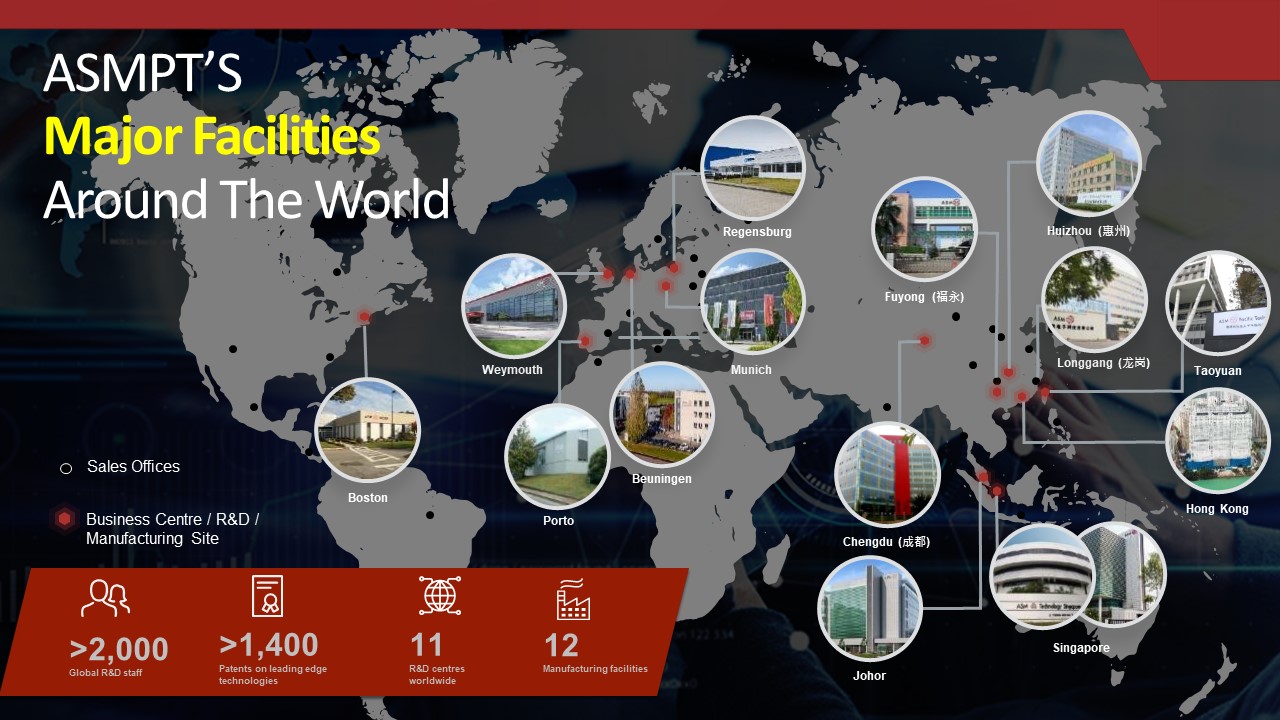Click the 'Huizhou (惠州)' label
Image resolution: width=1280 pixels, height=720 pixels.
pyautogui.click(x=1089, y=231)
